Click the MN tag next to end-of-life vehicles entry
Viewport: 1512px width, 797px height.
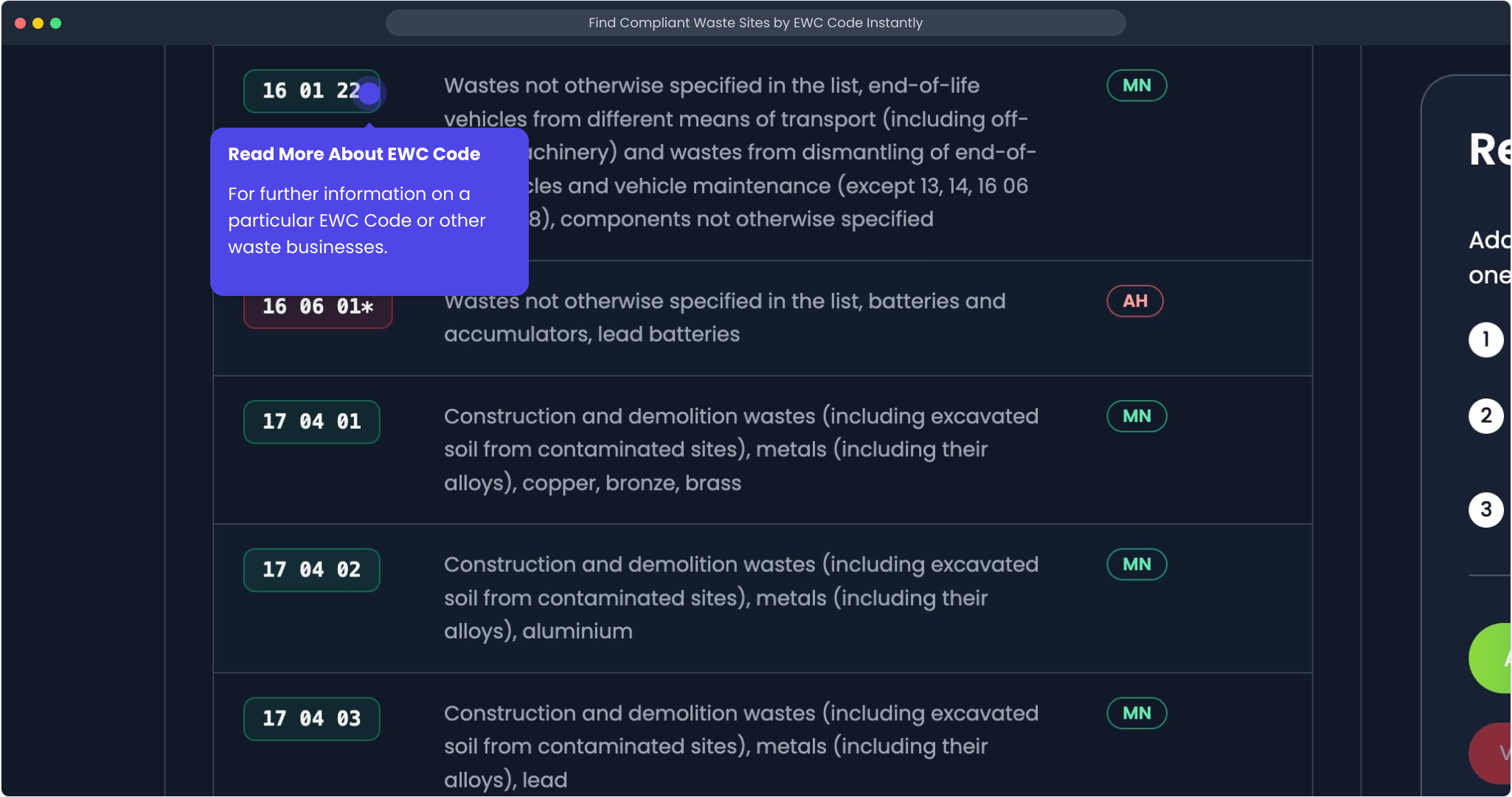tap(1135, 85)
